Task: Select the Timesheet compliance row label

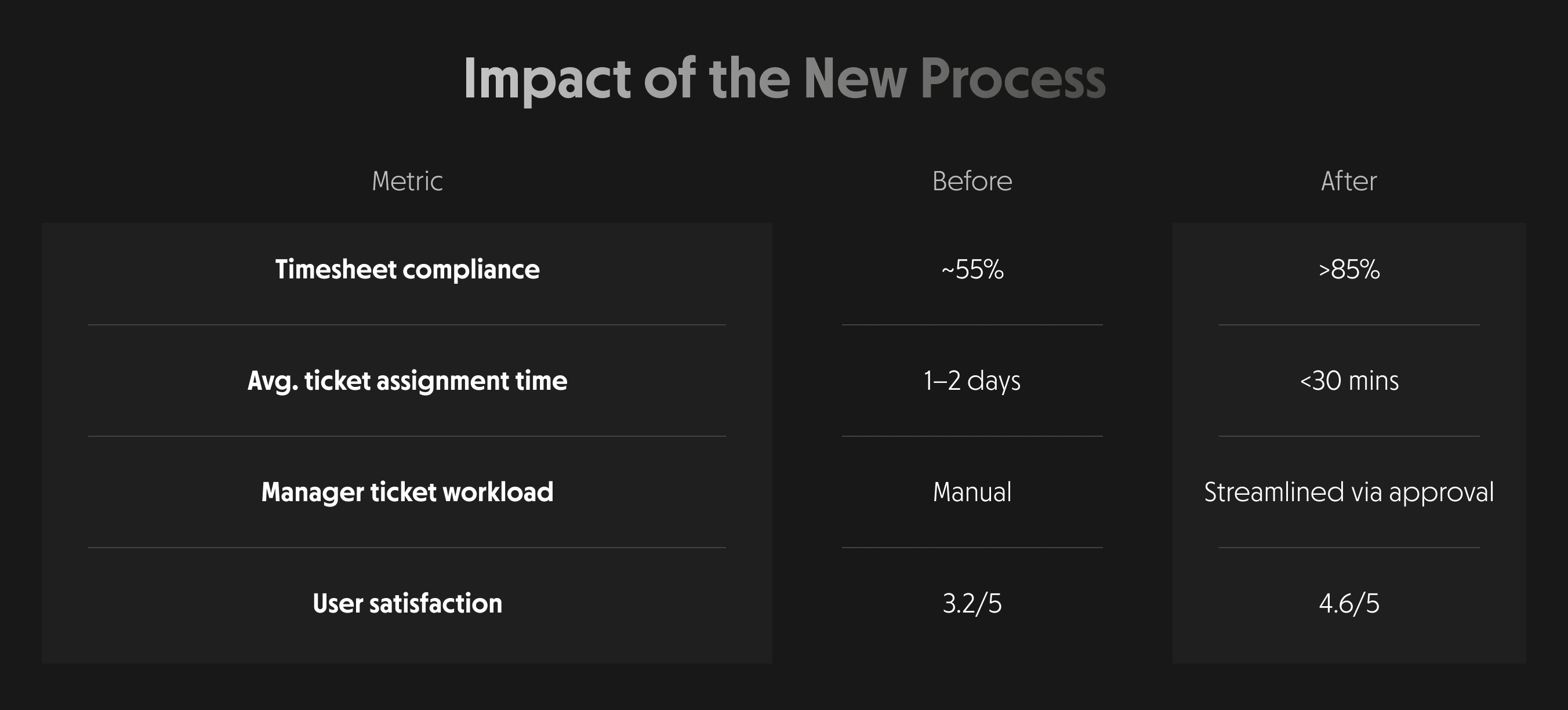Action: coord(407,269)
